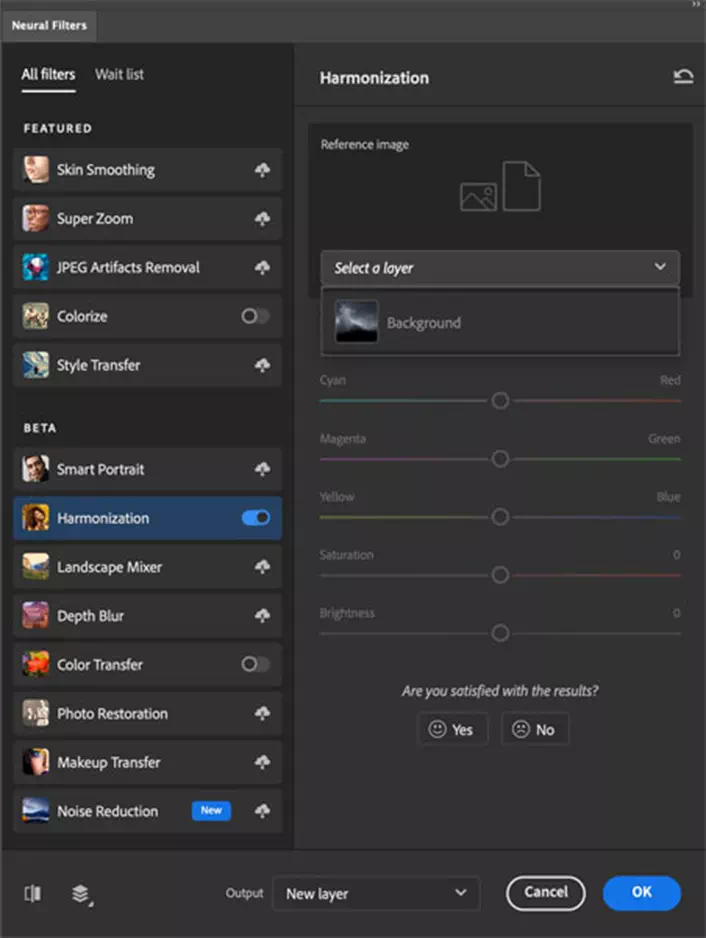Image resolution: width=706 pixels, height=938 pixels.
Task: Click the New badge on Noise Reduction
Action: [211, 811]
